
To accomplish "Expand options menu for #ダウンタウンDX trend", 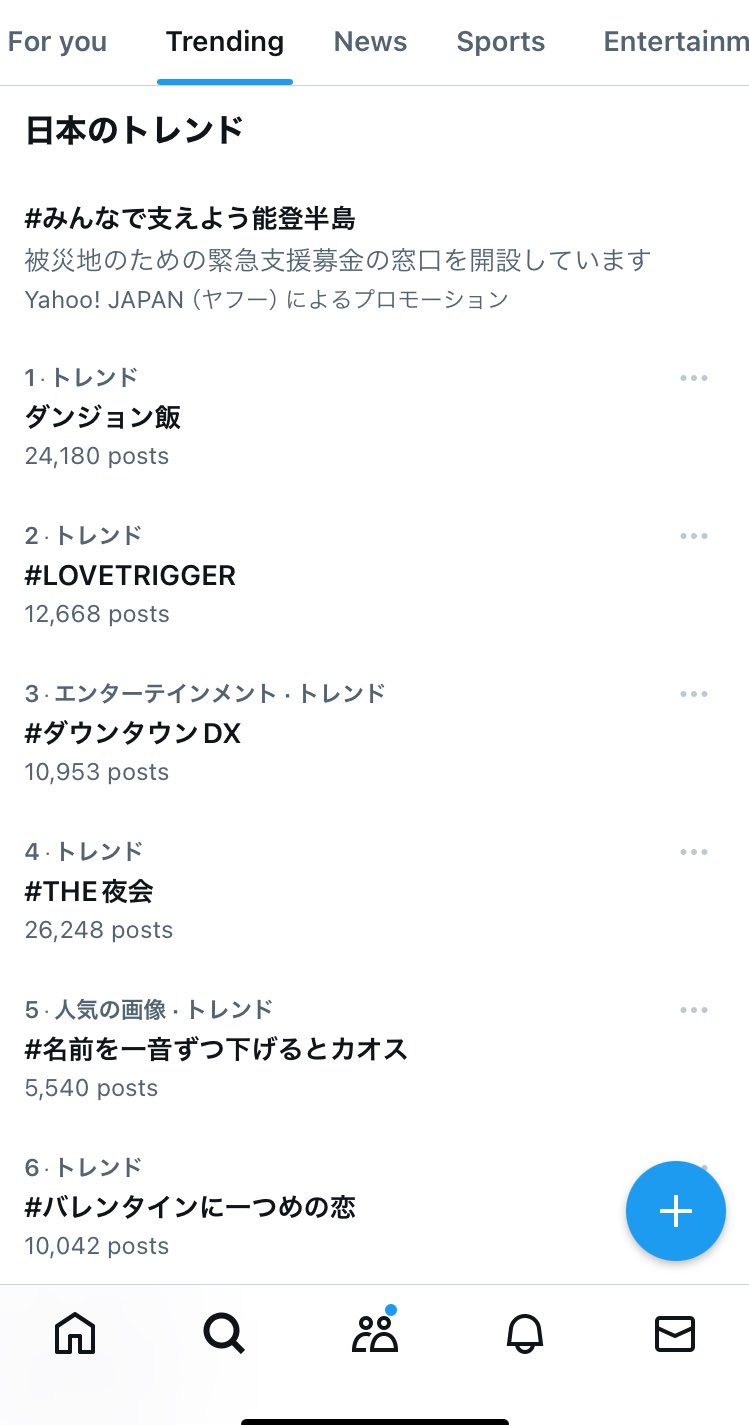I will 693,694.
